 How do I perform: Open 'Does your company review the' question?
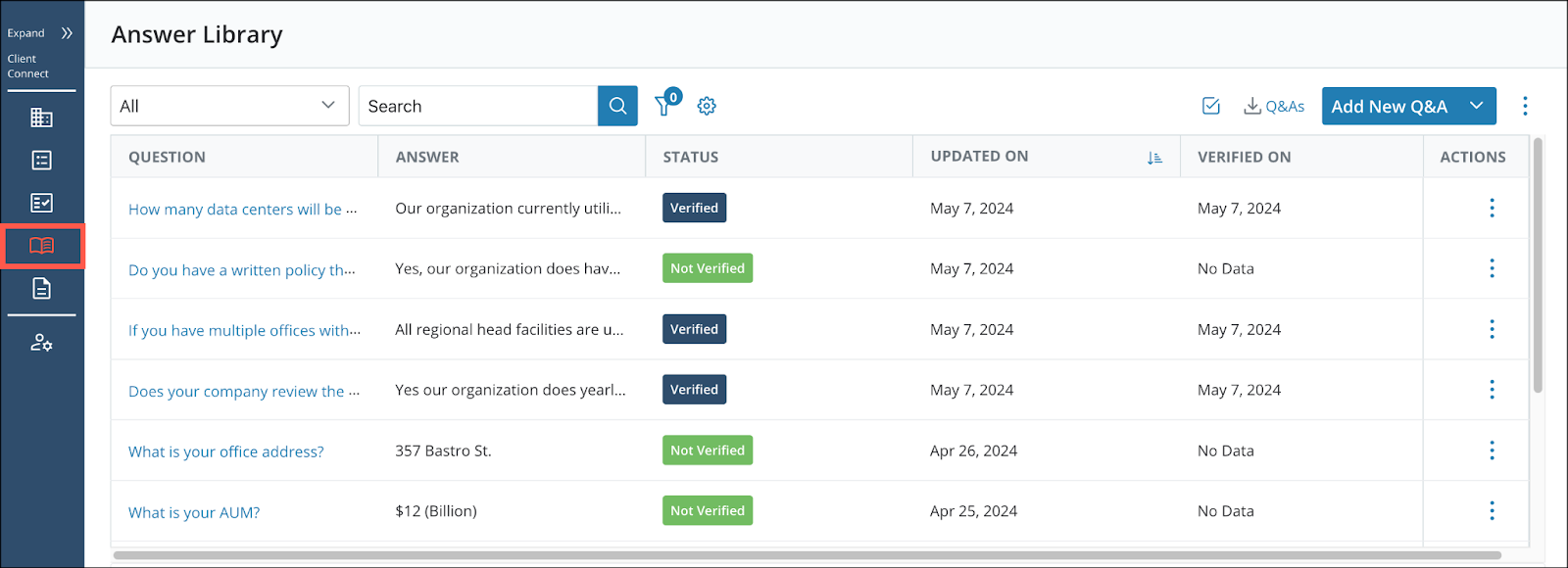244,391
